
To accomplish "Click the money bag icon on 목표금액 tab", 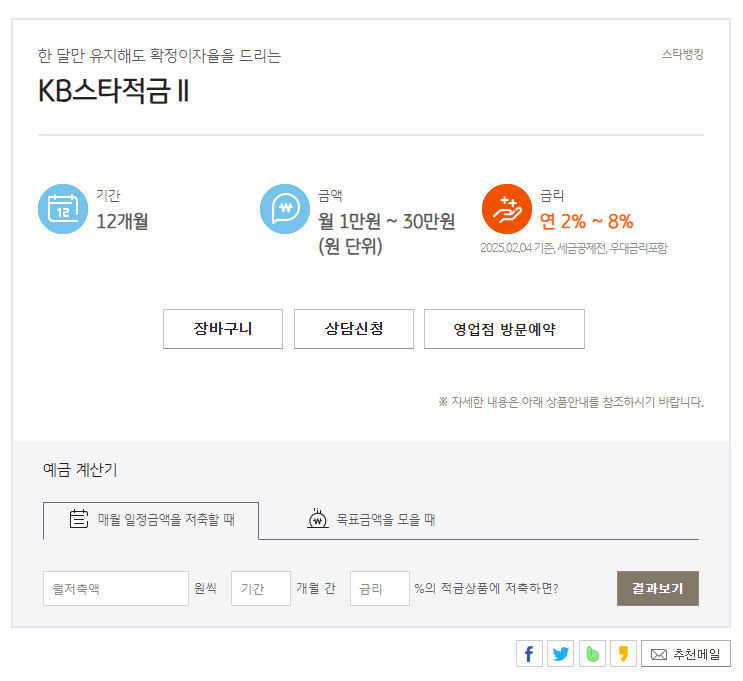I will click(x=317, y=518).
